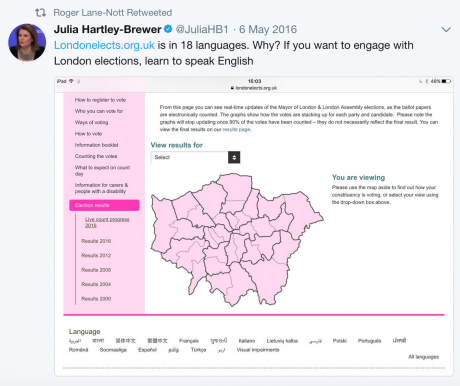This screenshot has width=460, height=386.
Task: Click the blue verified badge
Action: [168, 29]
